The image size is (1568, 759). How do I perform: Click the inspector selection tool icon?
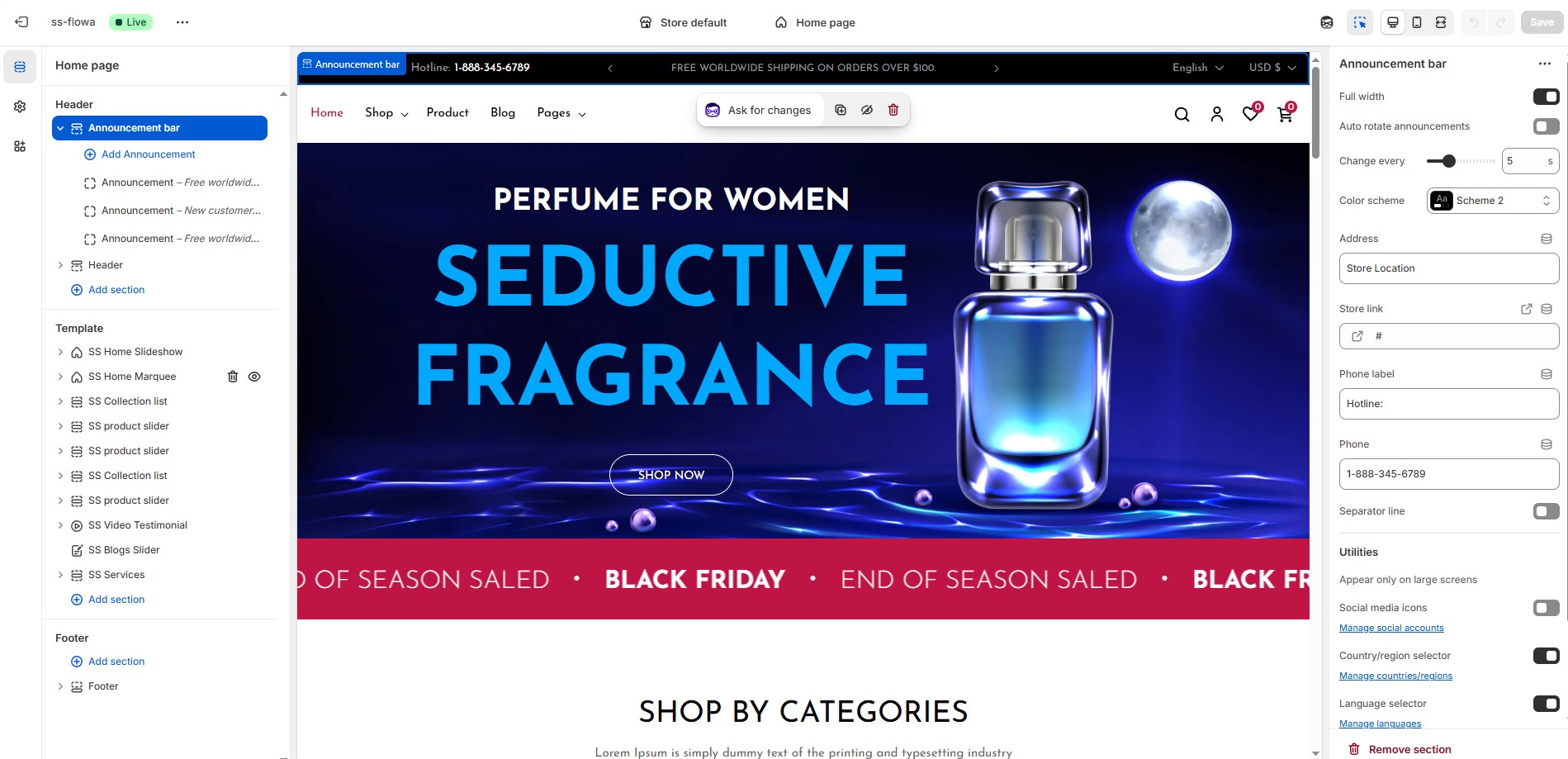click(x=1360, y=22)
